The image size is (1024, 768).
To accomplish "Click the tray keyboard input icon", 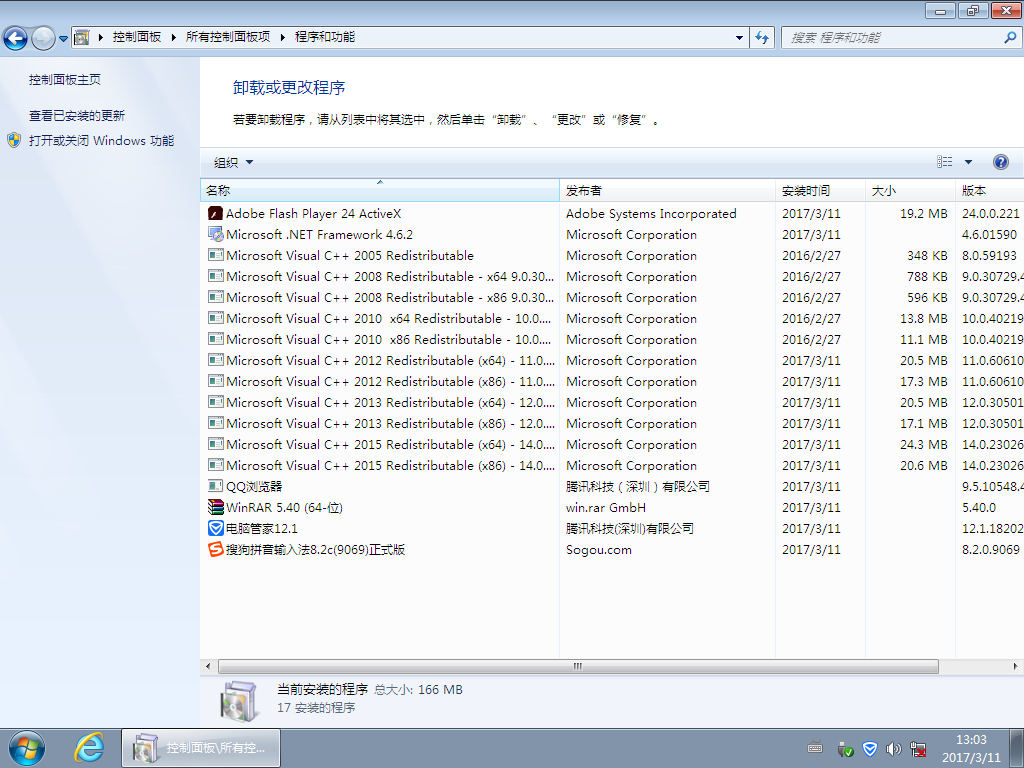I will pos(815,748).
